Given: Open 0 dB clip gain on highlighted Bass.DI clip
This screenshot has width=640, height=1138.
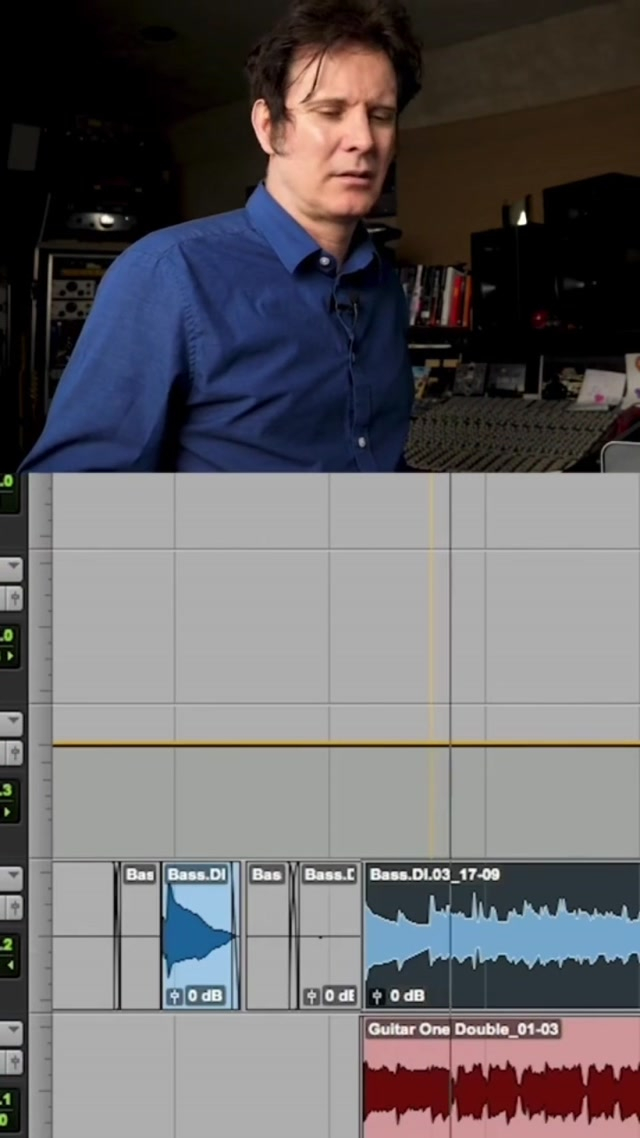Looking at the screenshot, I should [x=205, y=996].
